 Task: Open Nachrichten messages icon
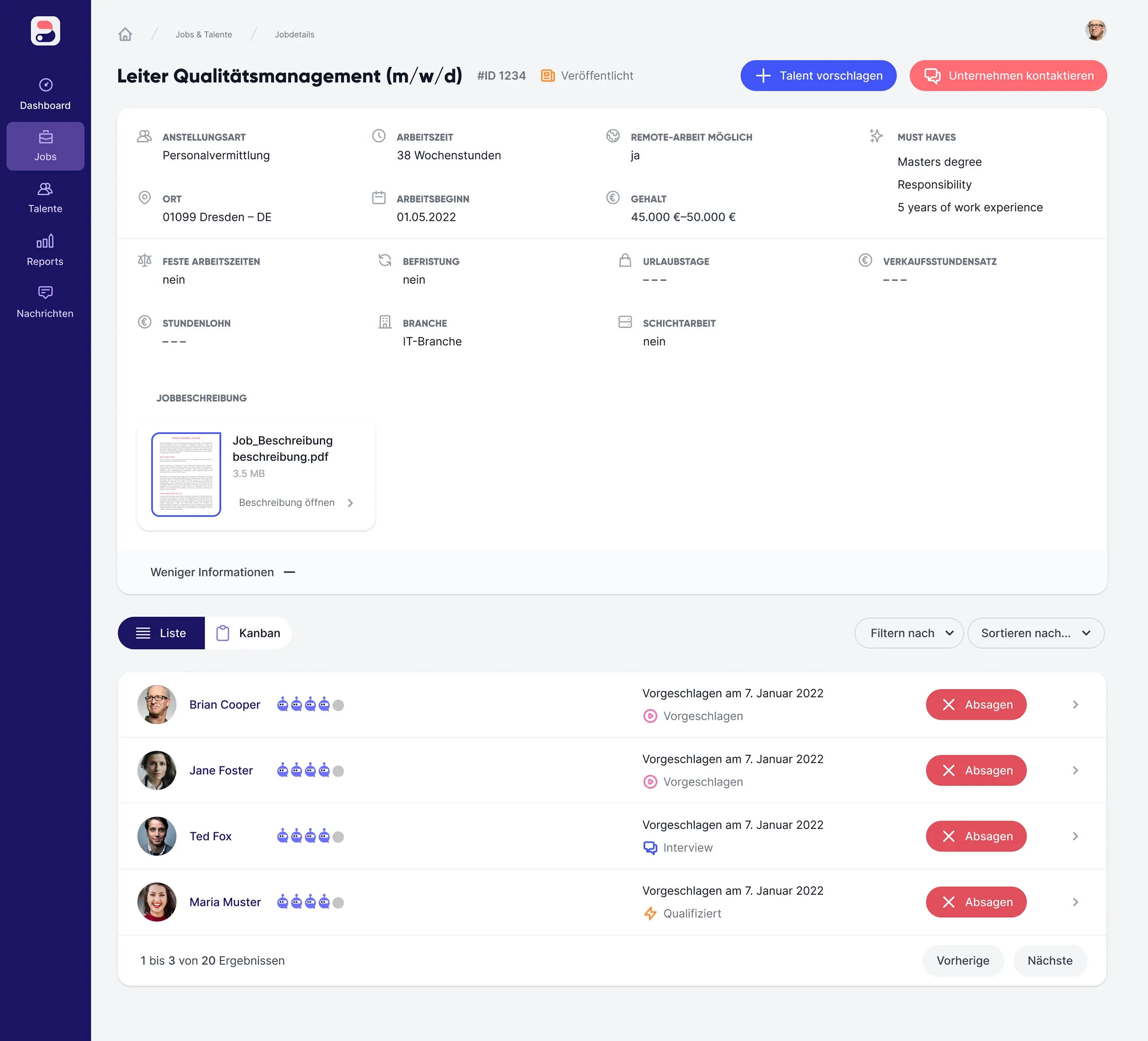[x=45, y=293]
